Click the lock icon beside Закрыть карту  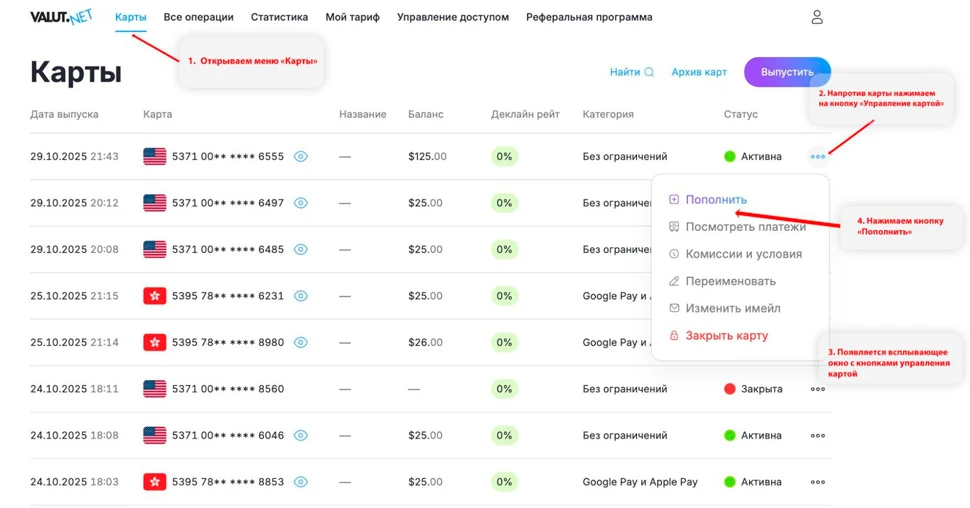pyautogui.click(x=674, y=335)
